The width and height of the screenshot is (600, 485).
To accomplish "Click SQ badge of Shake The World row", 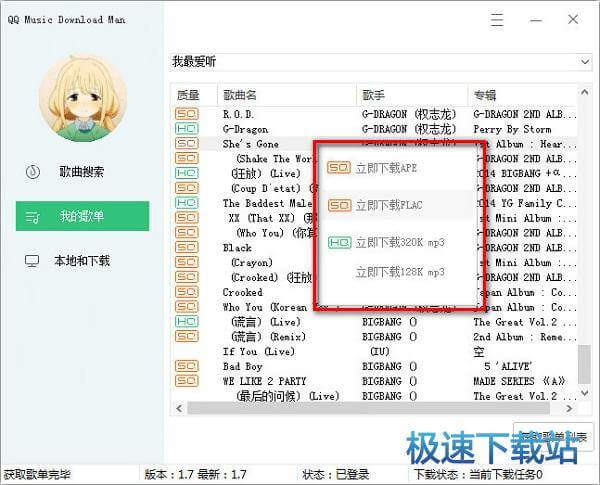I will click(x=187, y=158).
